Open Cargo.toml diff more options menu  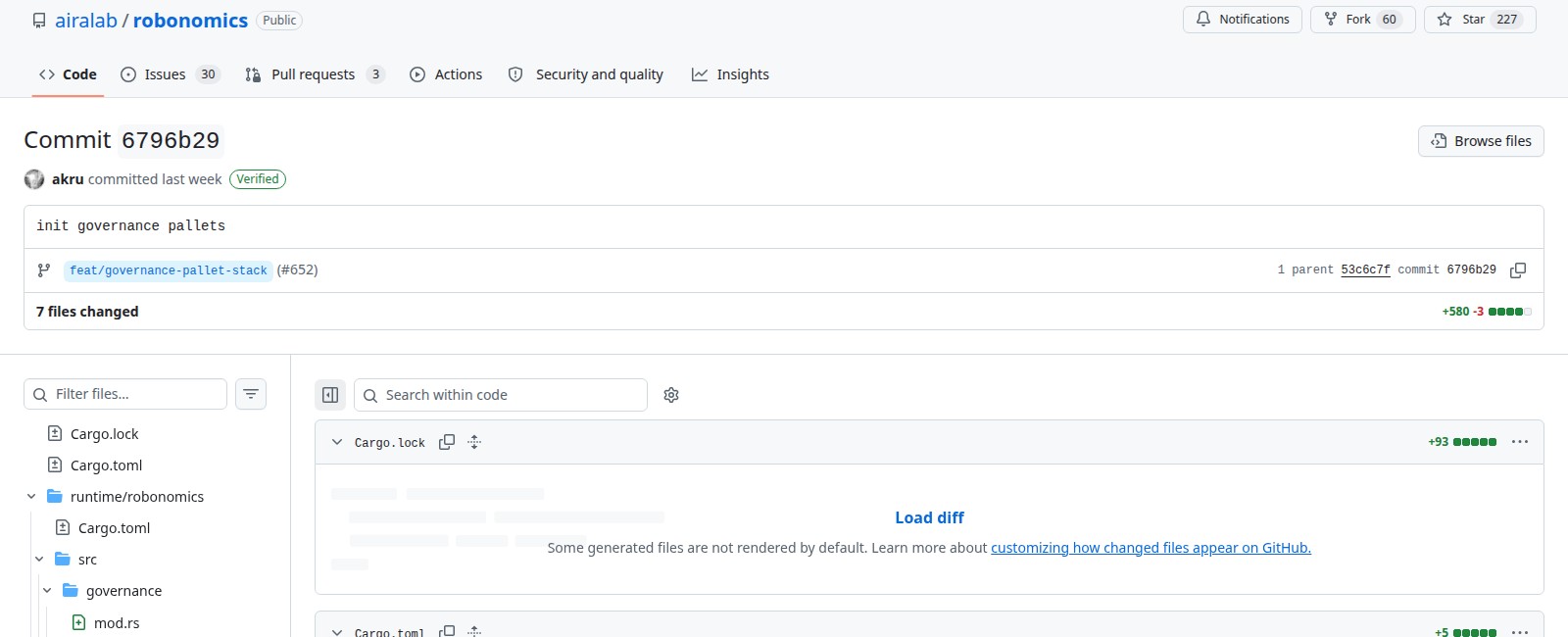(x=1520, y=632)
